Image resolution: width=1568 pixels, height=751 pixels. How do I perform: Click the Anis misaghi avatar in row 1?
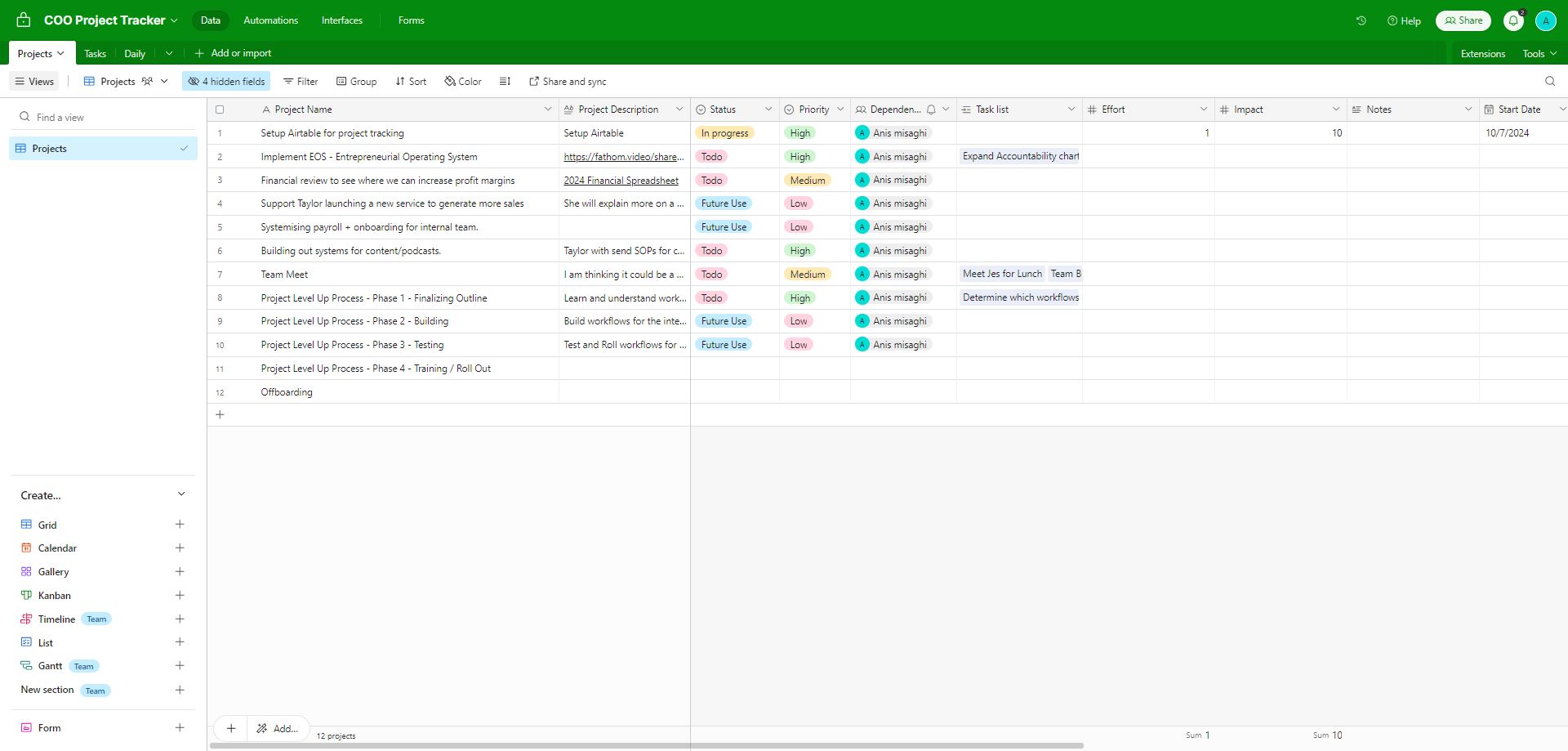(x=862, y=132)
